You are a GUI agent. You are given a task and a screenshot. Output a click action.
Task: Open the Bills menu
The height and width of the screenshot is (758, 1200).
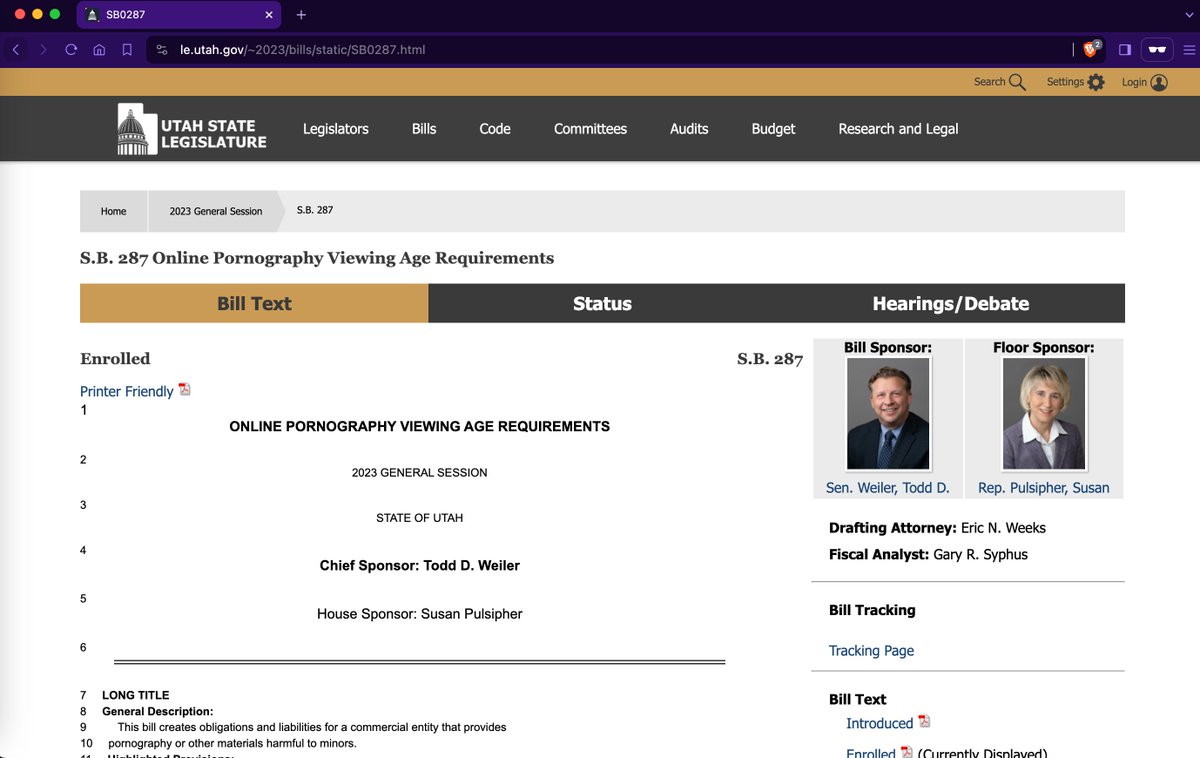[424, 129]
